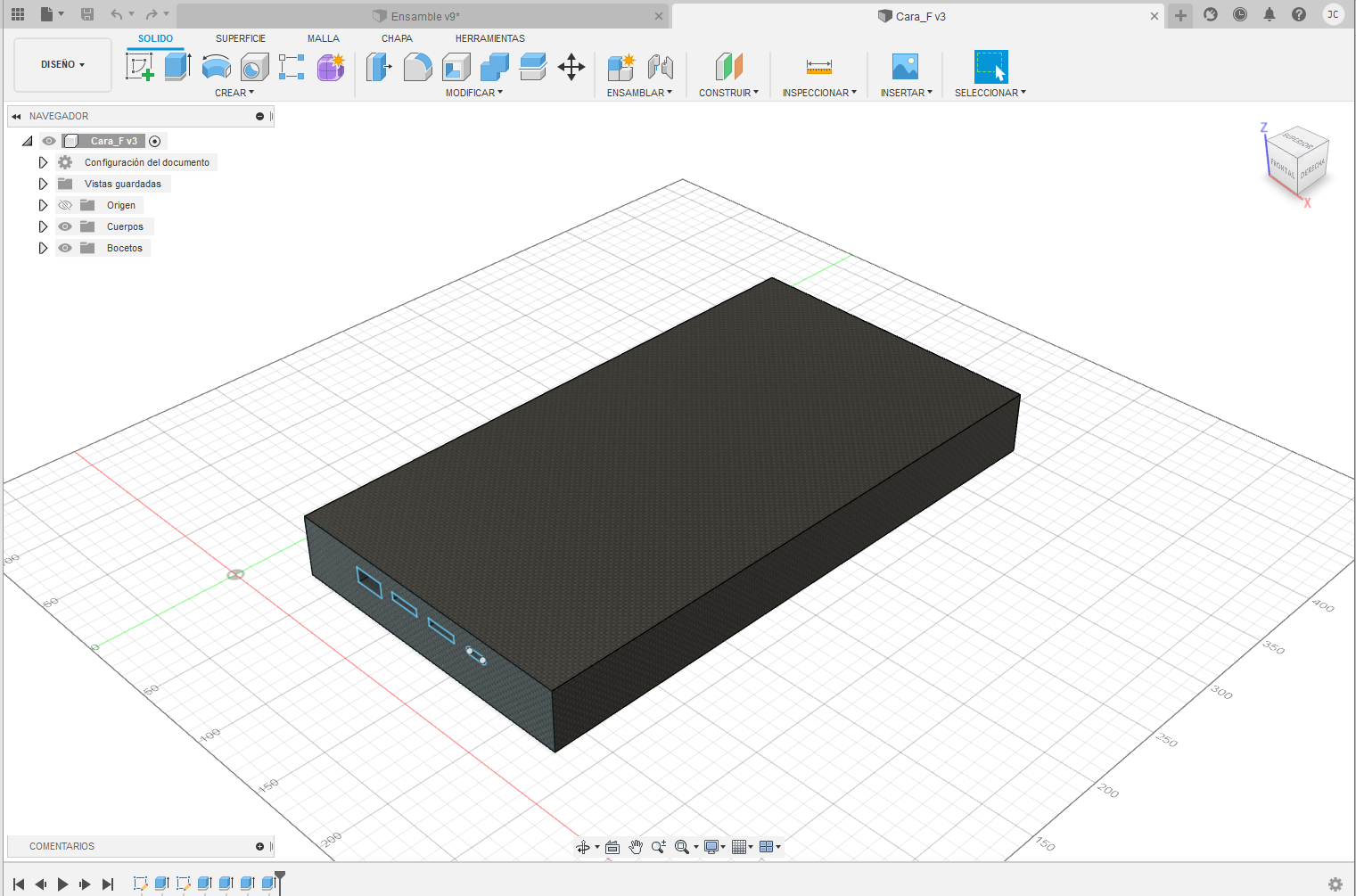This screenshot has height=896, width=1356.
Task: Switch to the HERRAMIENTAS tab
Action: pyautogui.click(x=490, y=38)
